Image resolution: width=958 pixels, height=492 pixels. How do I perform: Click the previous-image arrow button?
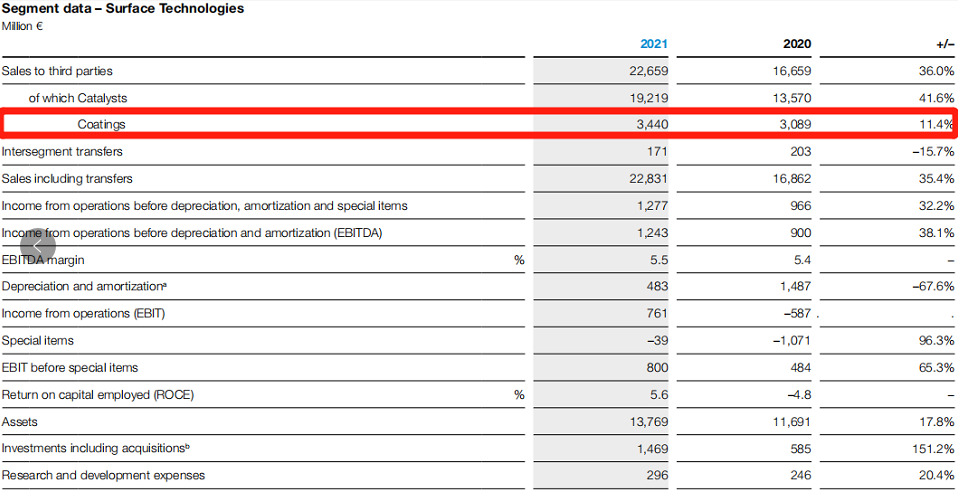pos(38,246)
